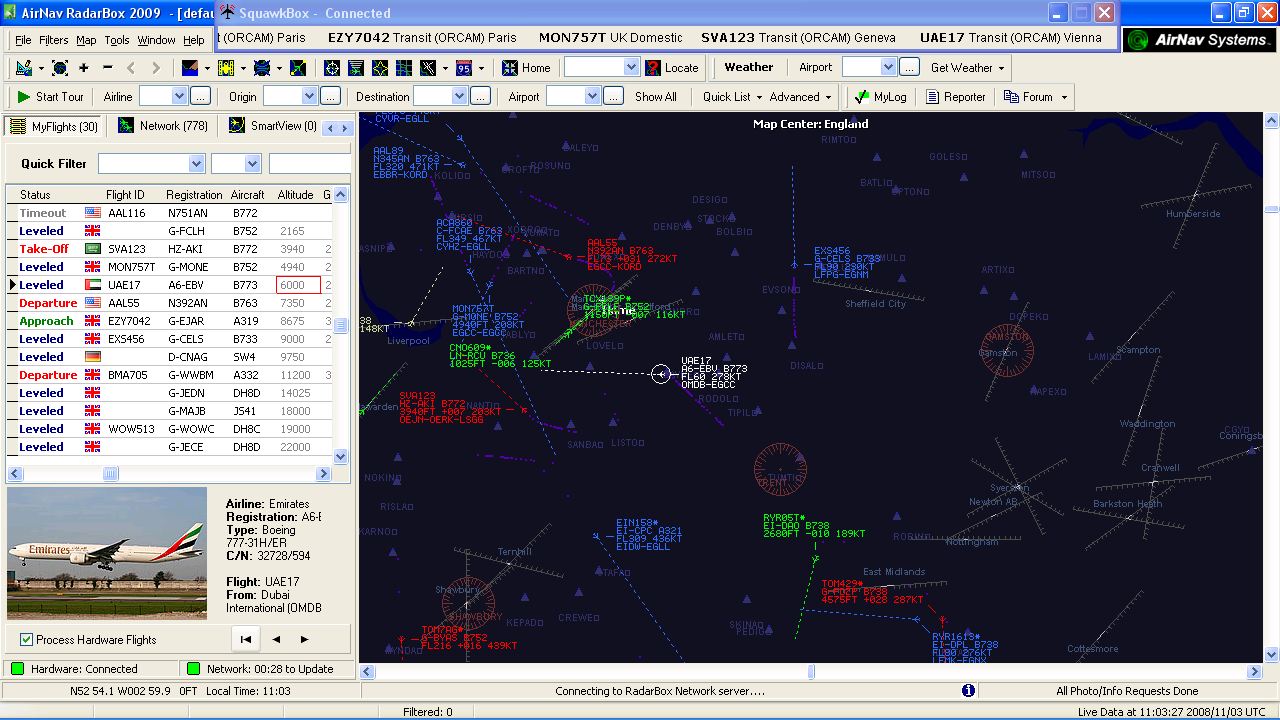Viewport: 1280px width, 720px height.
Task: Click the Home map view icon
Action: 527,67
